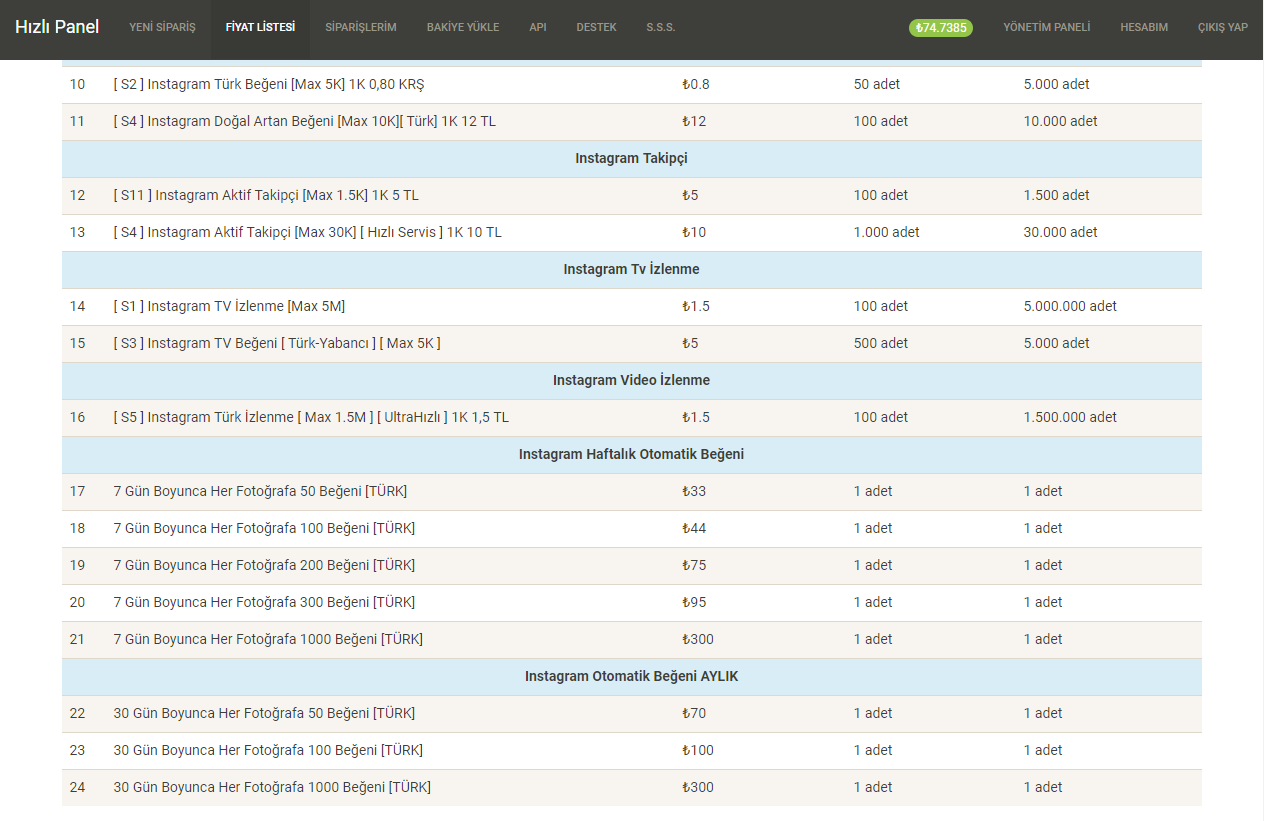Click the Hızlı Panel brand logo
1264x821 pixels.
(57, 27)
